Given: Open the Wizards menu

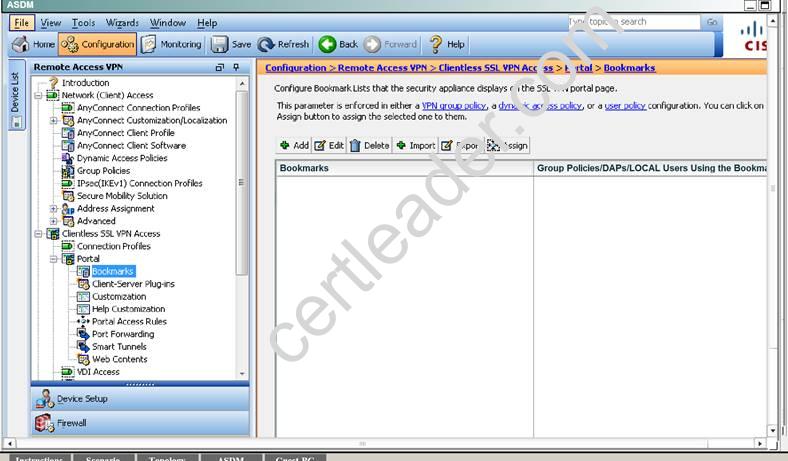Looking at the screenshot, I should coord(122,23).
